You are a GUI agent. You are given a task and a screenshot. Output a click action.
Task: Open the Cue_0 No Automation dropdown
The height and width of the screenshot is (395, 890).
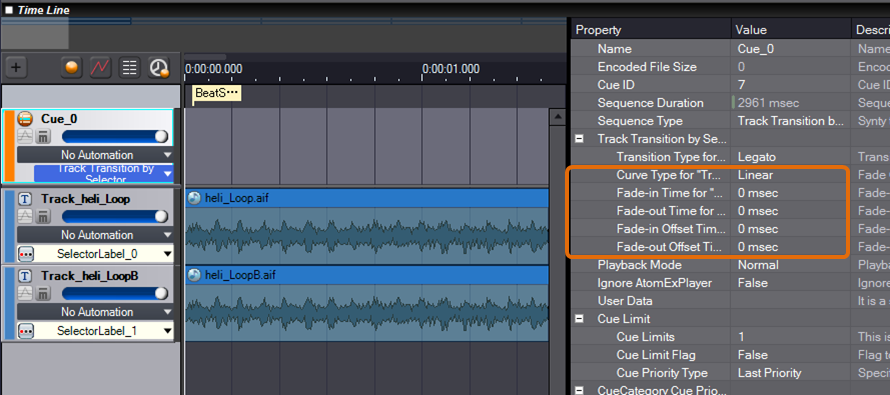(x=95, y=155)
